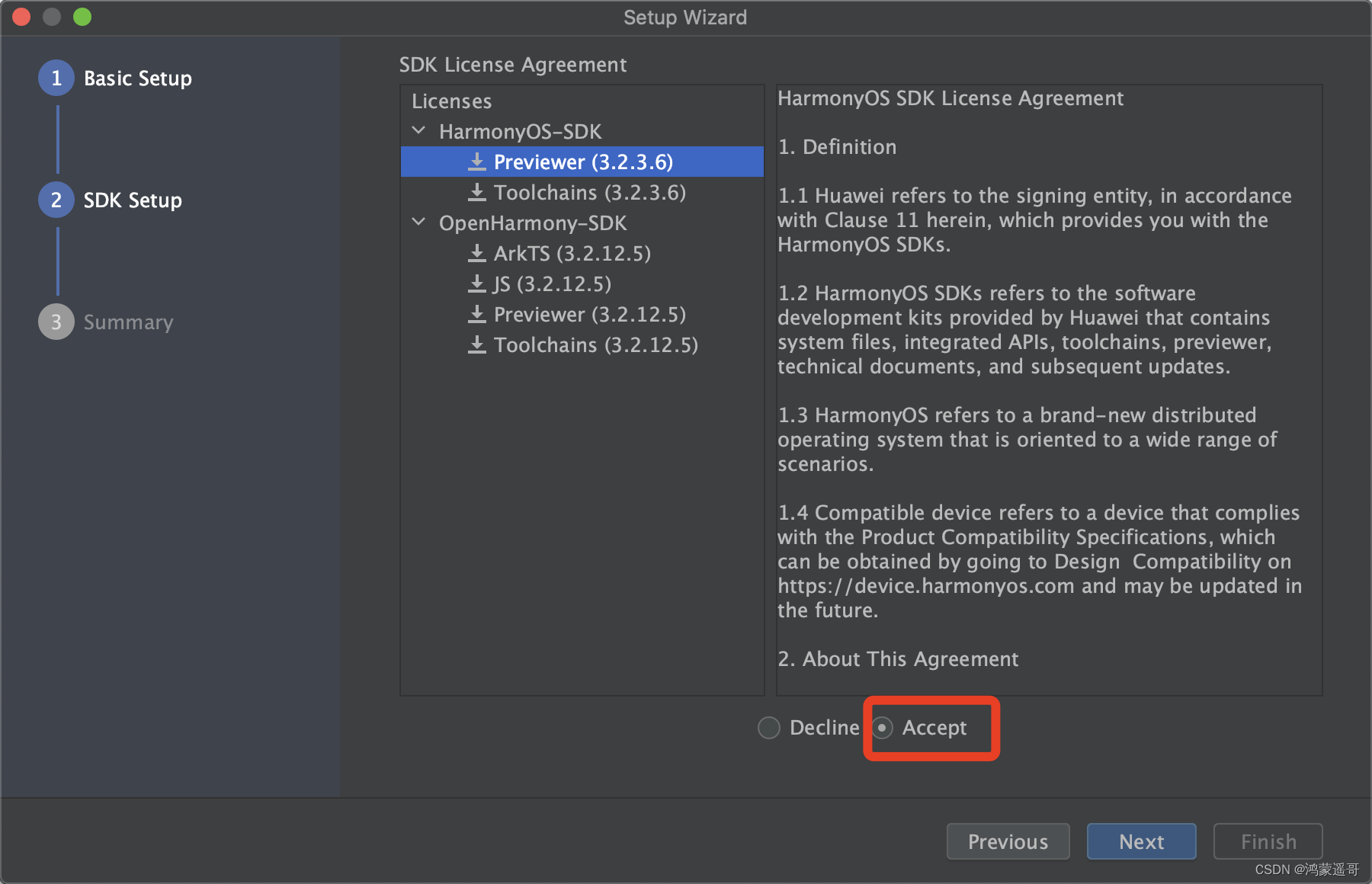1372x884 pixels.
Task: Click the OpenHarmony-SDK group label
Action: coord(533,223)
